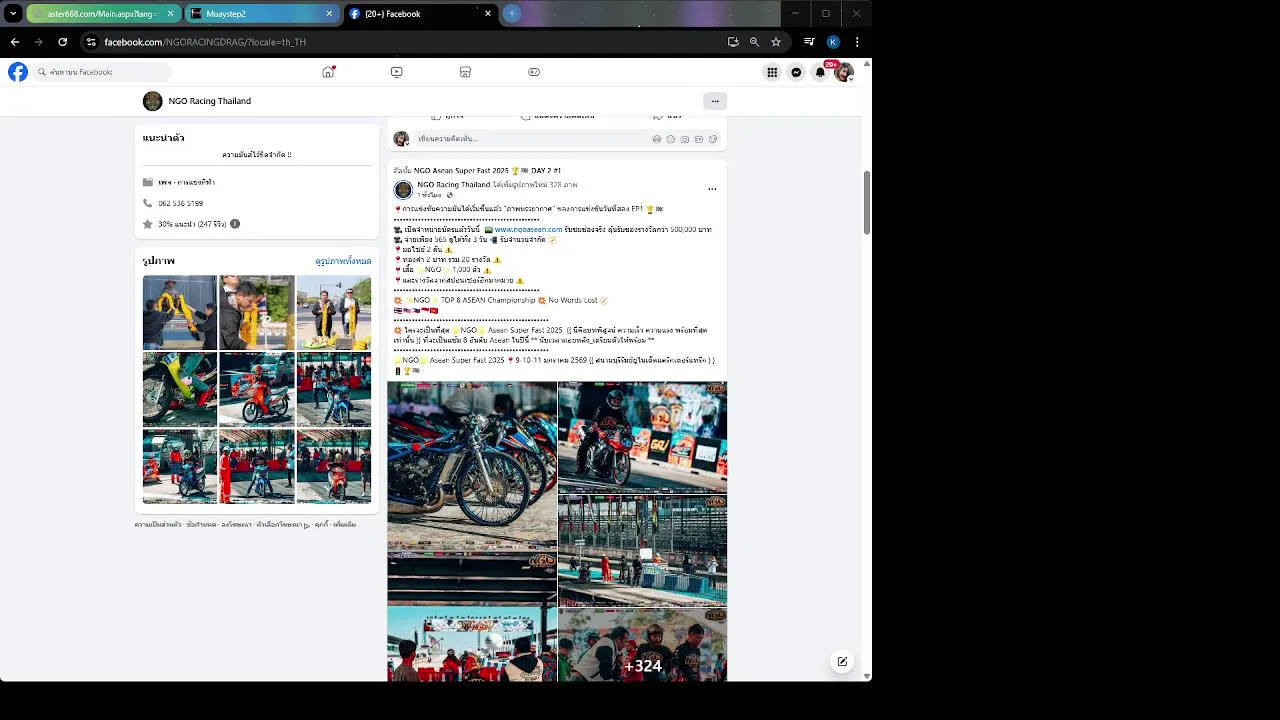Open www.ngoasean.com link in post
1280x720 pixels.
528,229
